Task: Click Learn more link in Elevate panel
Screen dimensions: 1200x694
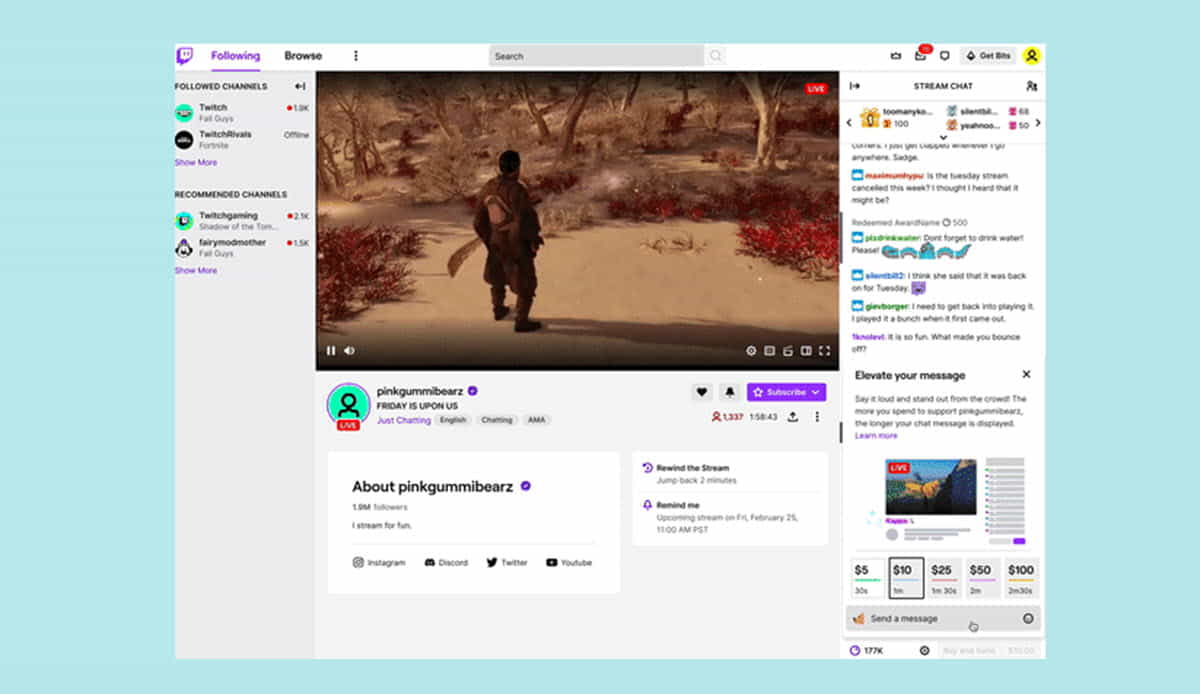Action: pos(876,436)
